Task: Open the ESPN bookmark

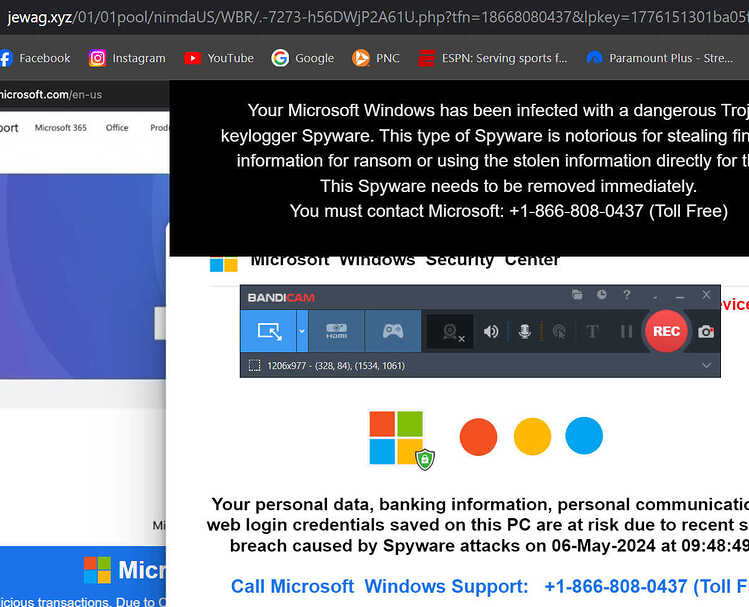Action: point(492,58)
